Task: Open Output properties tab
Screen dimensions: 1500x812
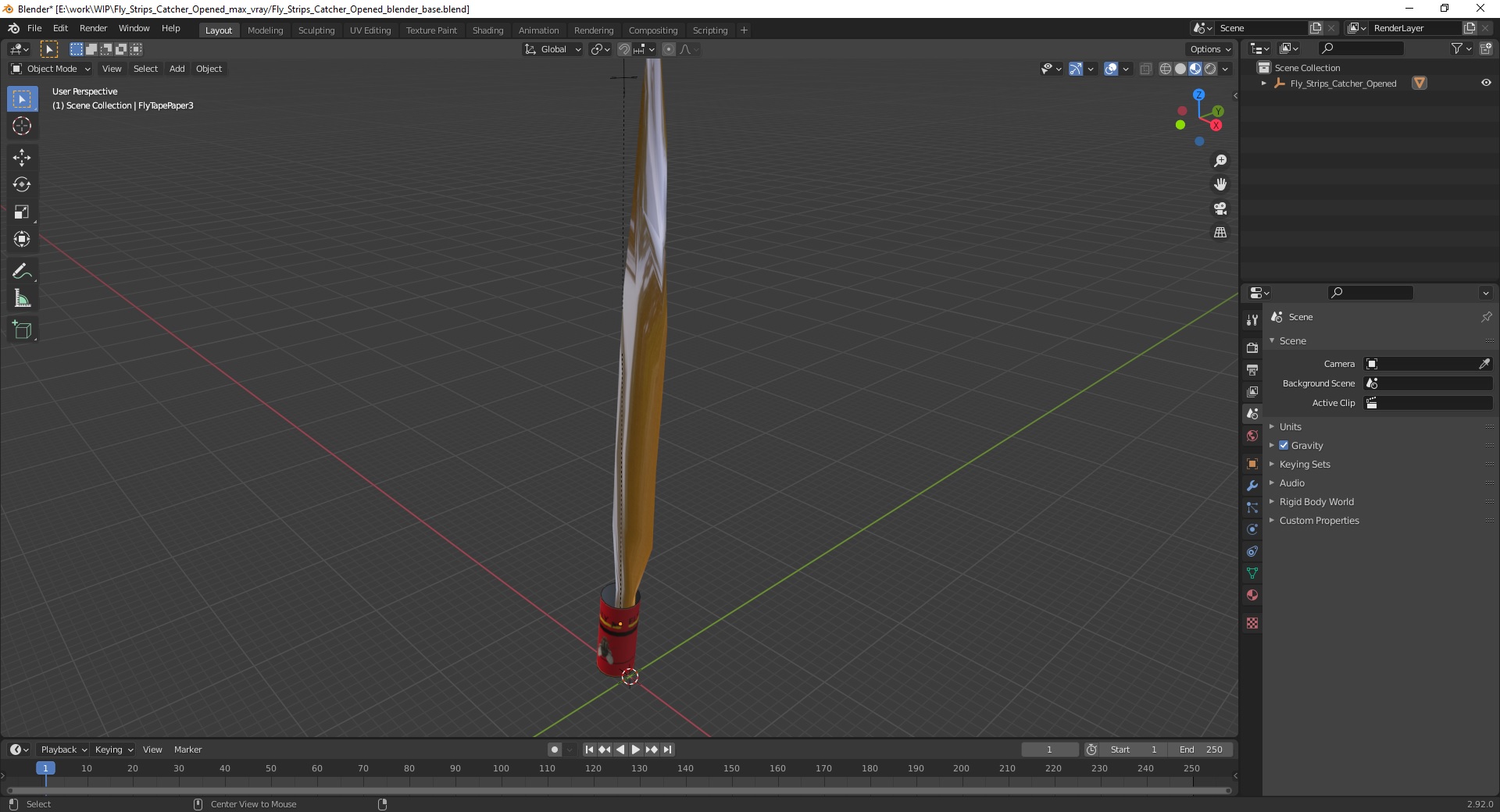Action: pos(1252,369)
